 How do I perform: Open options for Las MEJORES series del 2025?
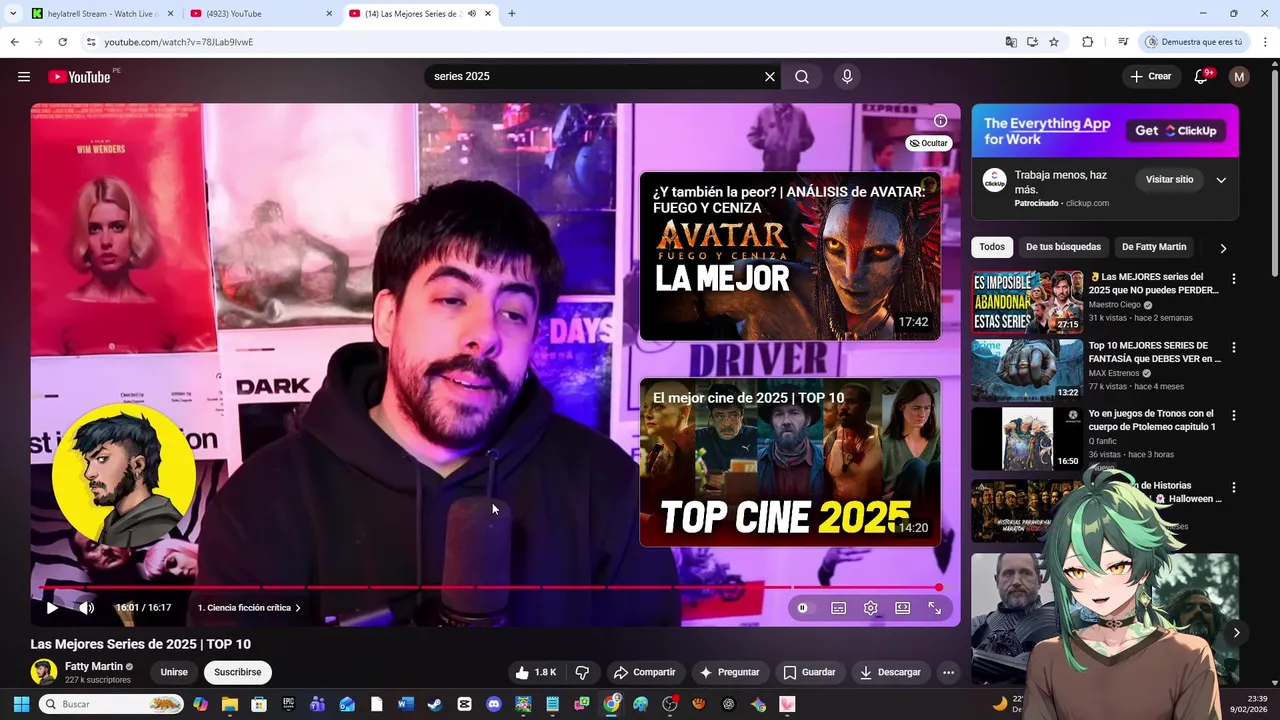1233,279
